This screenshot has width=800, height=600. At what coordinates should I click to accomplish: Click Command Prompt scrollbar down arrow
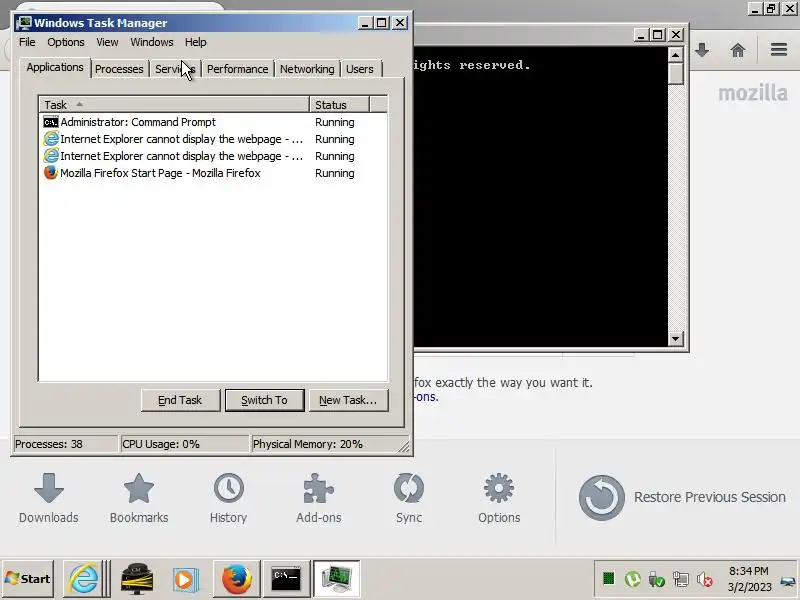(x=676, y=338)
